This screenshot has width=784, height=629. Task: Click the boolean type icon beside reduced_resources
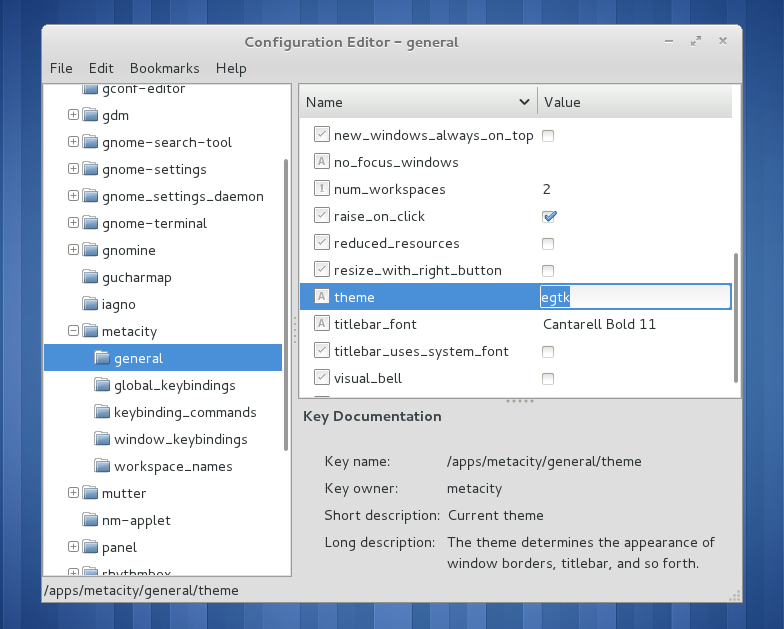coord(322,242)
